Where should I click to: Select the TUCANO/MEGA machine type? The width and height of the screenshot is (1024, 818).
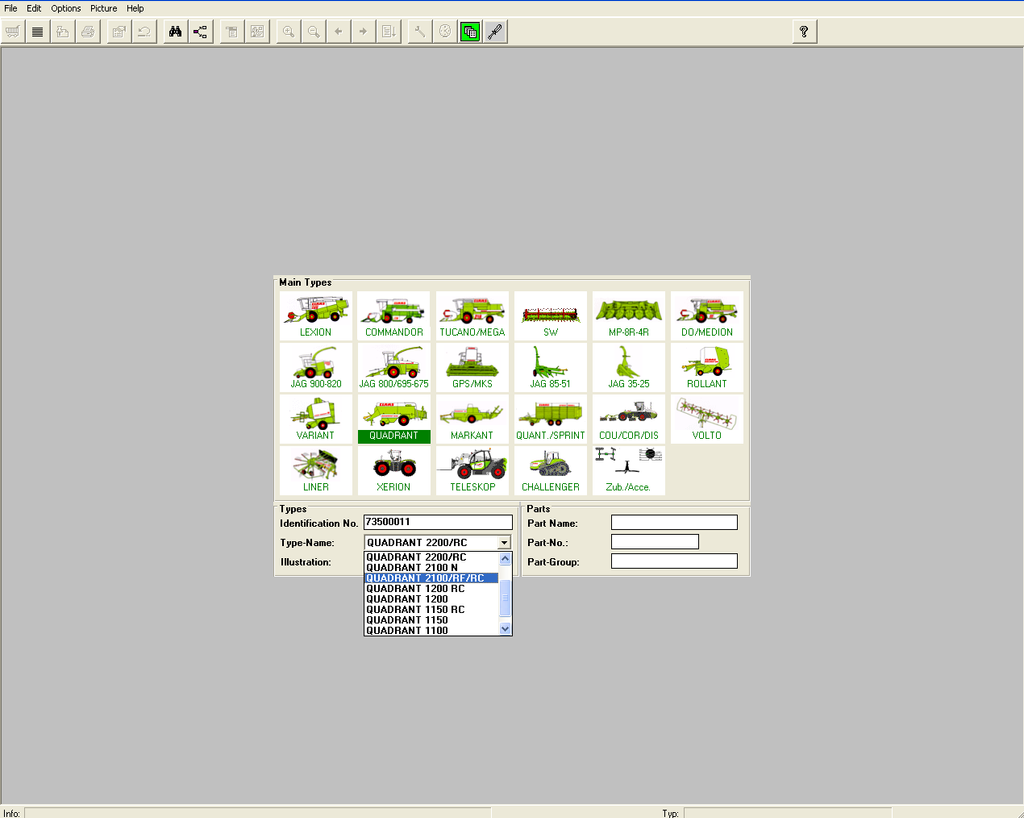[x=472, y=316]
